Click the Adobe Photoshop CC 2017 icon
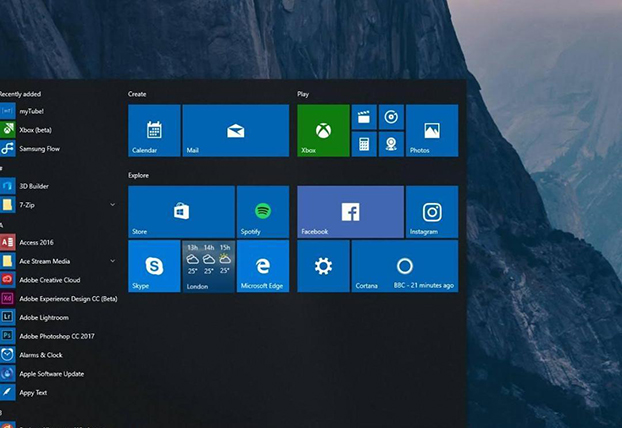The height and width of the screenshot is (428, 622). 8,336
